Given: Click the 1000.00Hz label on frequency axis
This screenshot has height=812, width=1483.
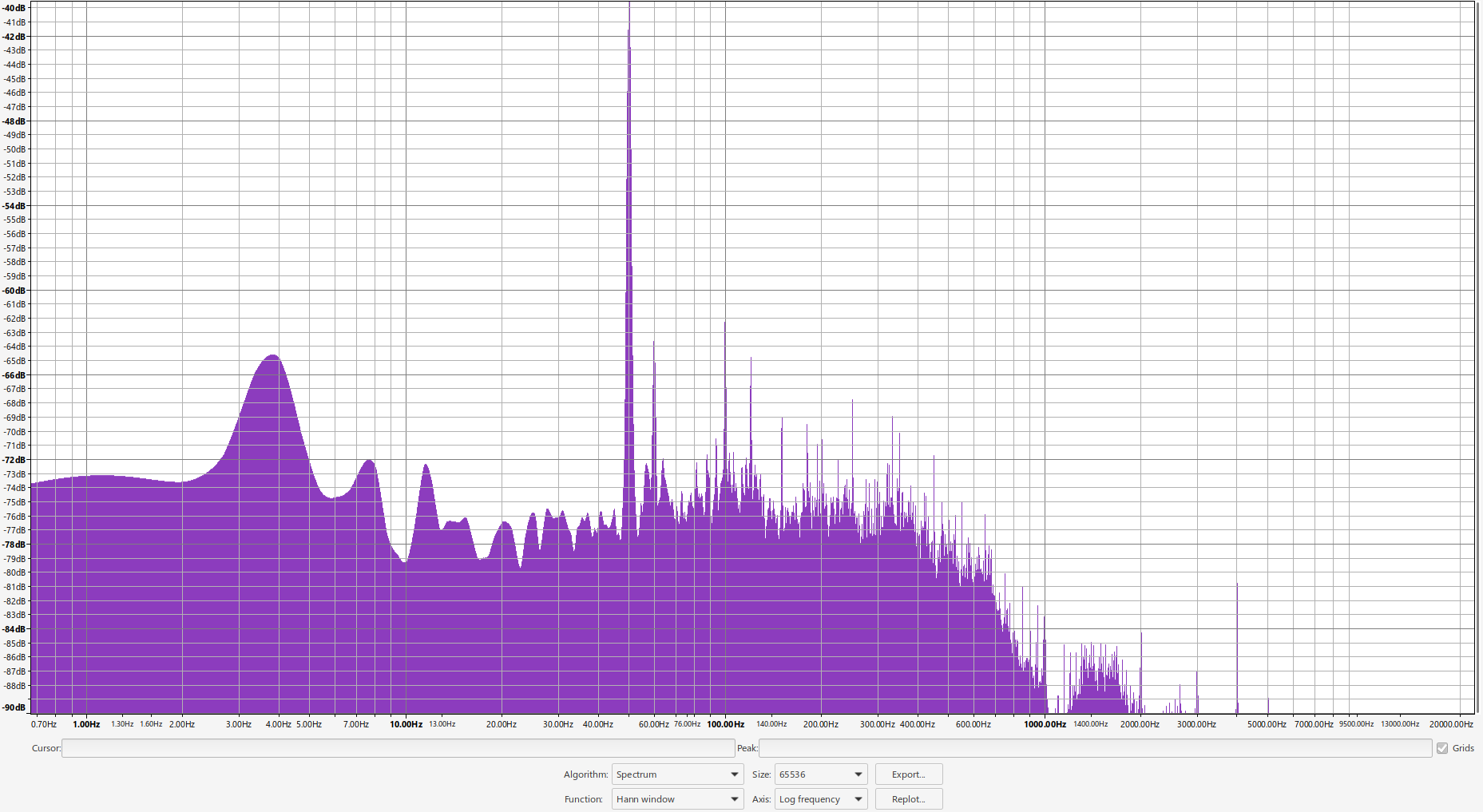Looking at the screenshot, I should (x=1045, y=724).
